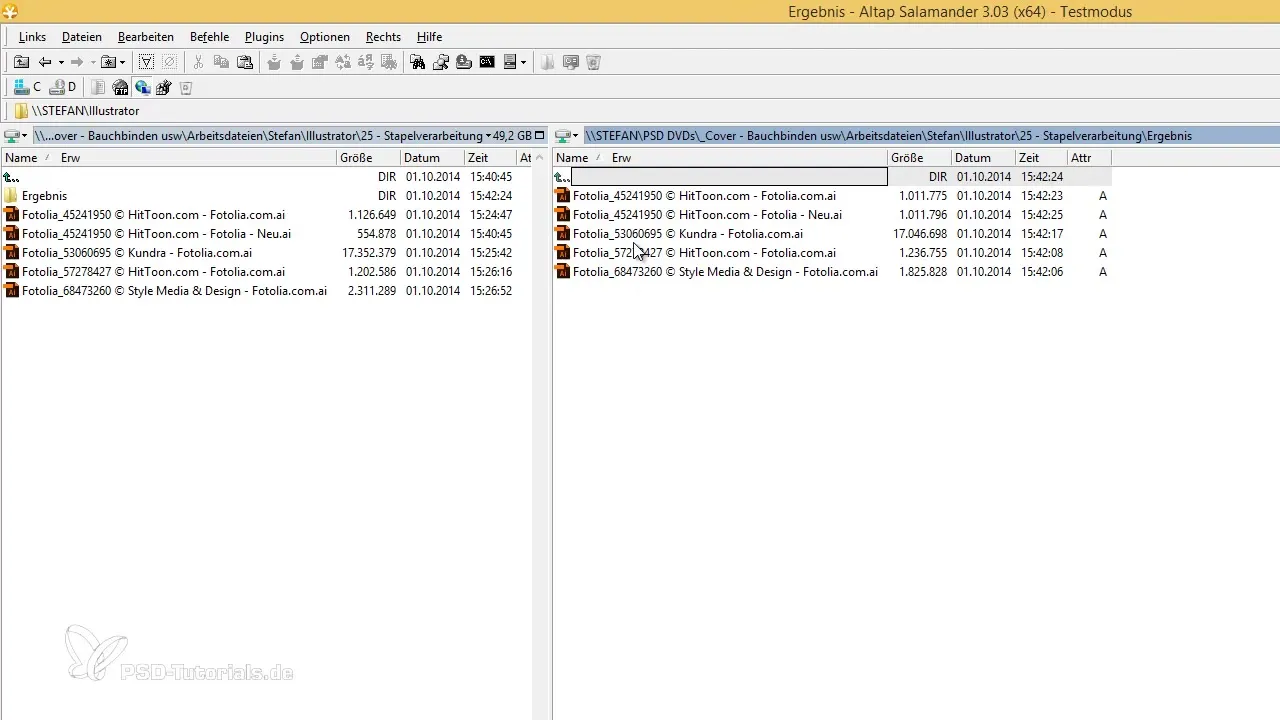Click the paste clipboard icon
Image resolution: width=1280 pixels, height=720 pixels.
[244, 62]
